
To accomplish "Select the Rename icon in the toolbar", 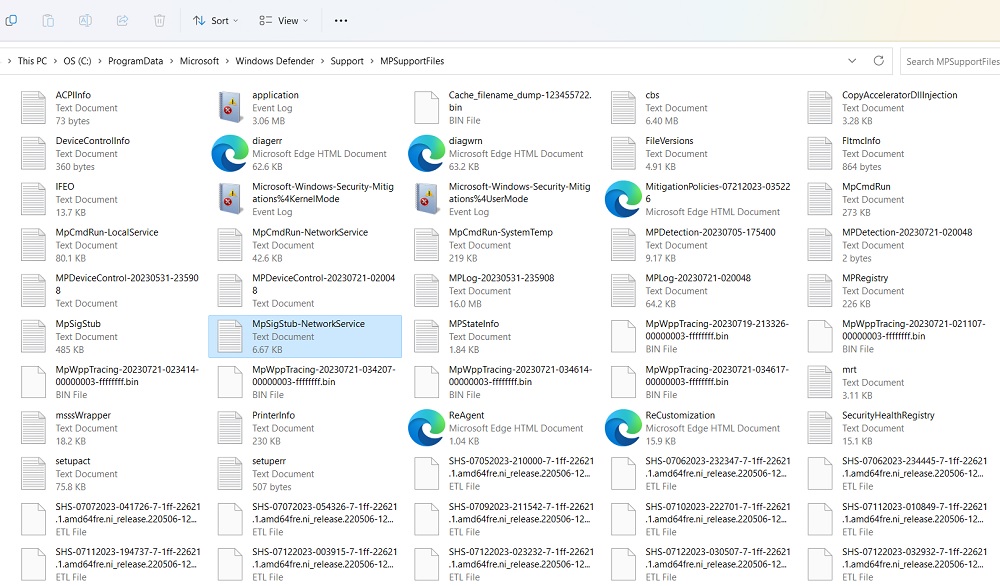I will [85, 20].
